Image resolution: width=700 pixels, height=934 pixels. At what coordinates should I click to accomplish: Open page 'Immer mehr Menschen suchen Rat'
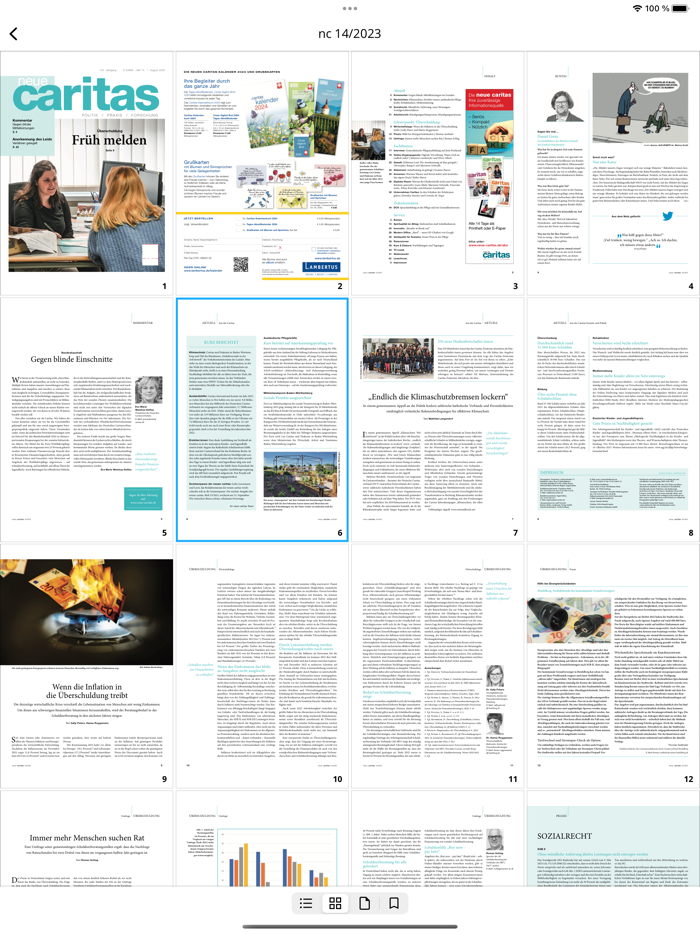point(87,838)
